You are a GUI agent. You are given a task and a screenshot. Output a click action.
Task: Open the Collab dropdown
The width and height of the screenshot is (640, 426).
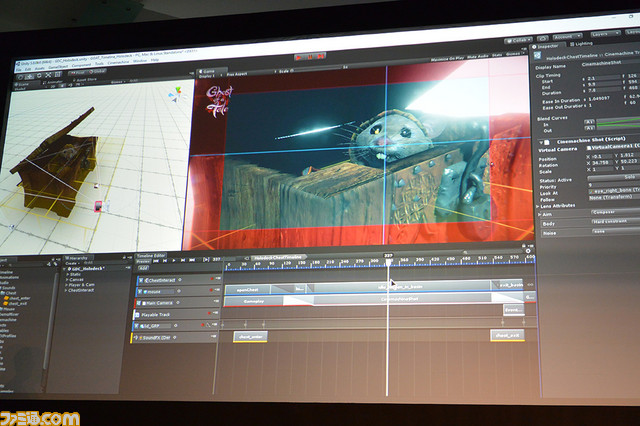click(518, 40)
